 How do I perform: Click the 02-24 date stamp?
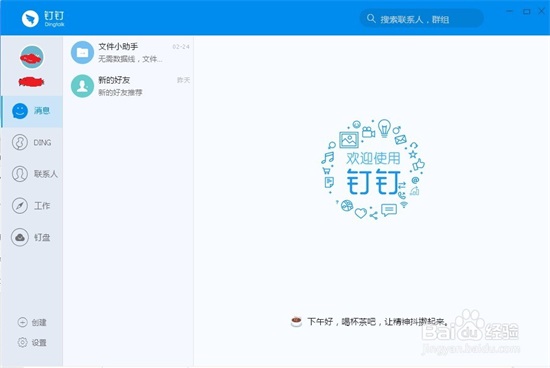click(181, 47)
